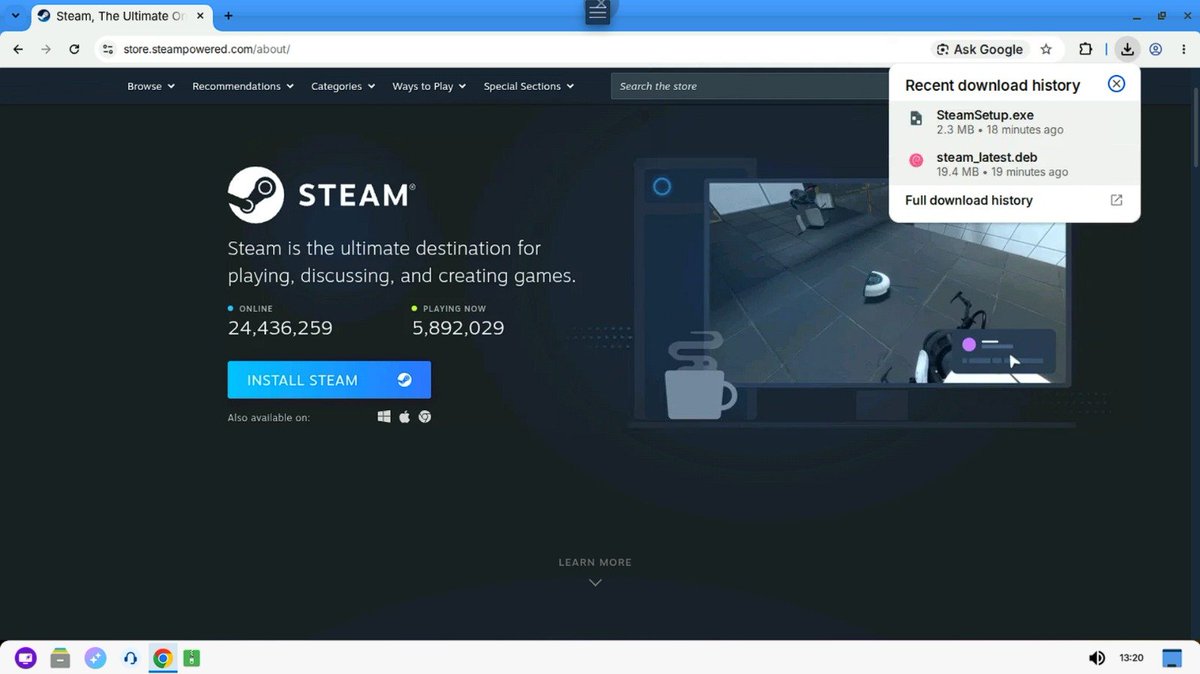This screenshot has height=674, width=1200.
Task: Click the Apple logo under Install Steam
Action: pos(405,417)
